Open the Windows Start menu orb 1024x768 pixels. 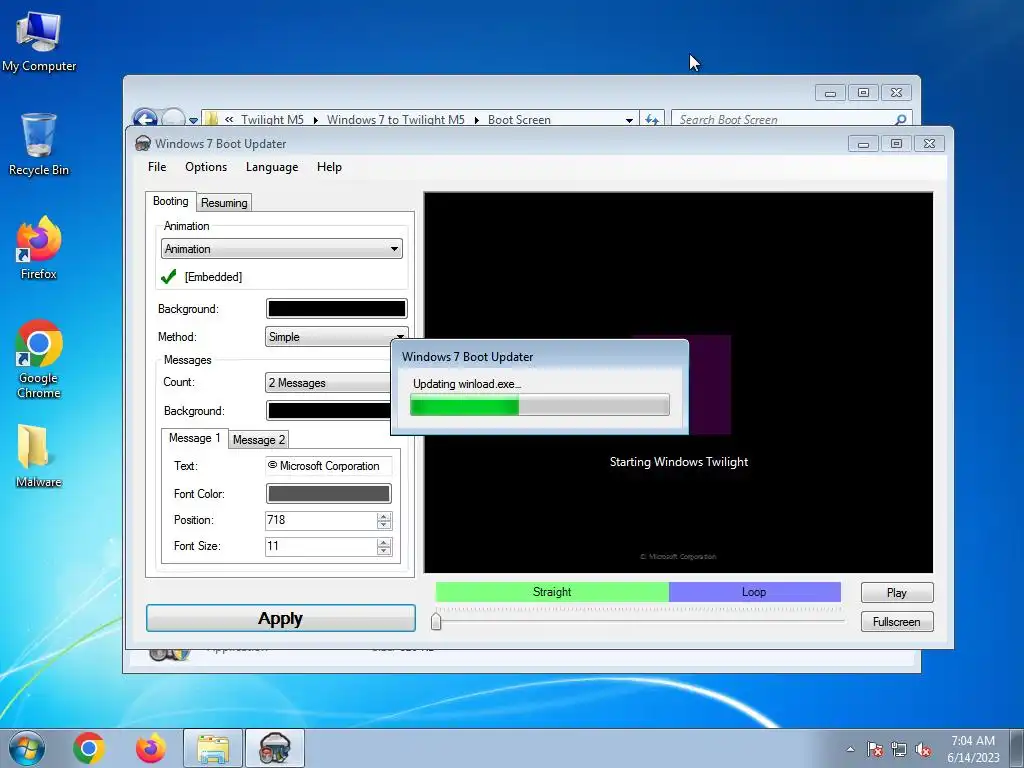pos(27,748)
